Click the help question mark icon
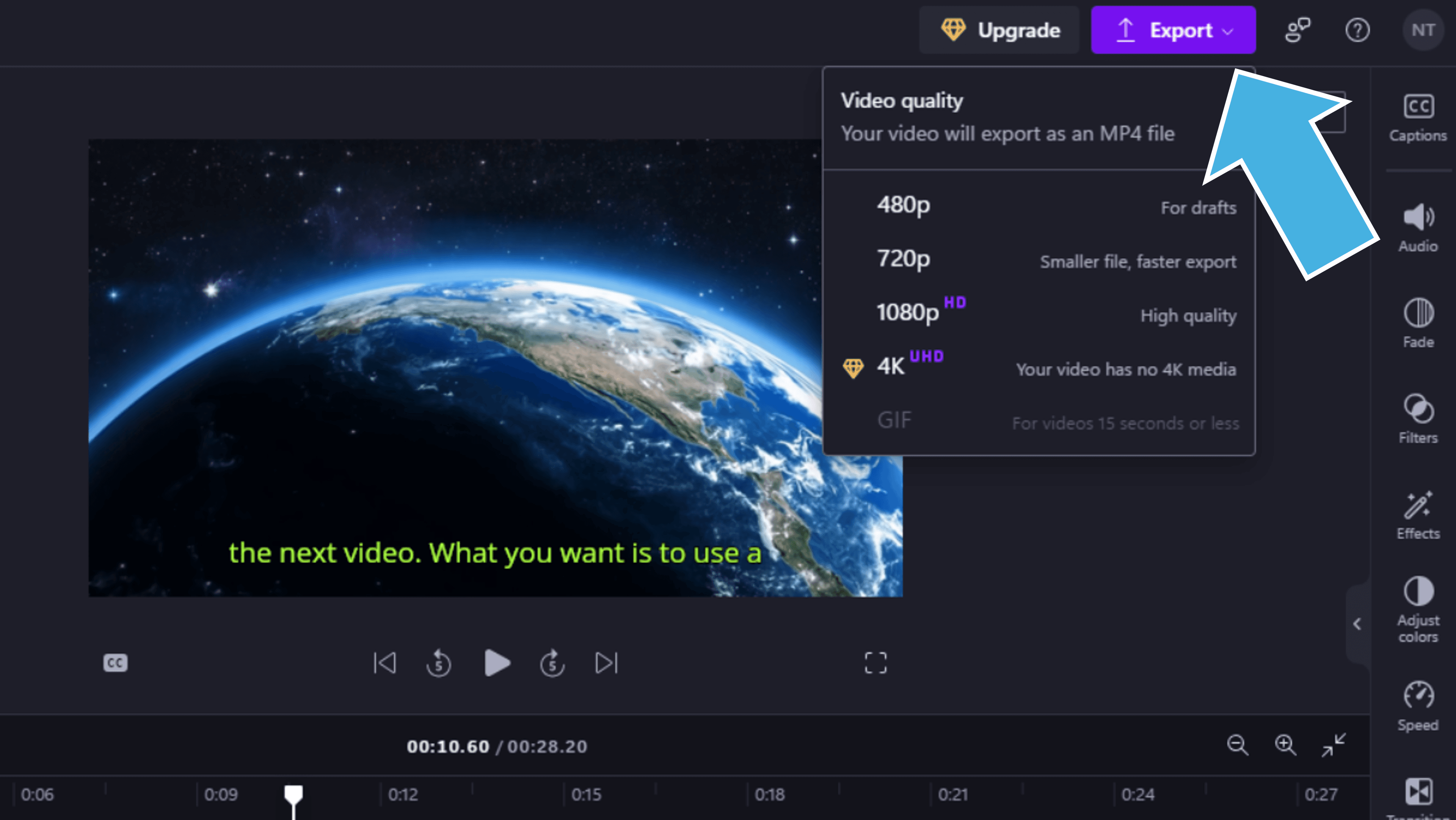Screen dimensions: 1456x820 pyautogui.click(x=1358, y=30)
